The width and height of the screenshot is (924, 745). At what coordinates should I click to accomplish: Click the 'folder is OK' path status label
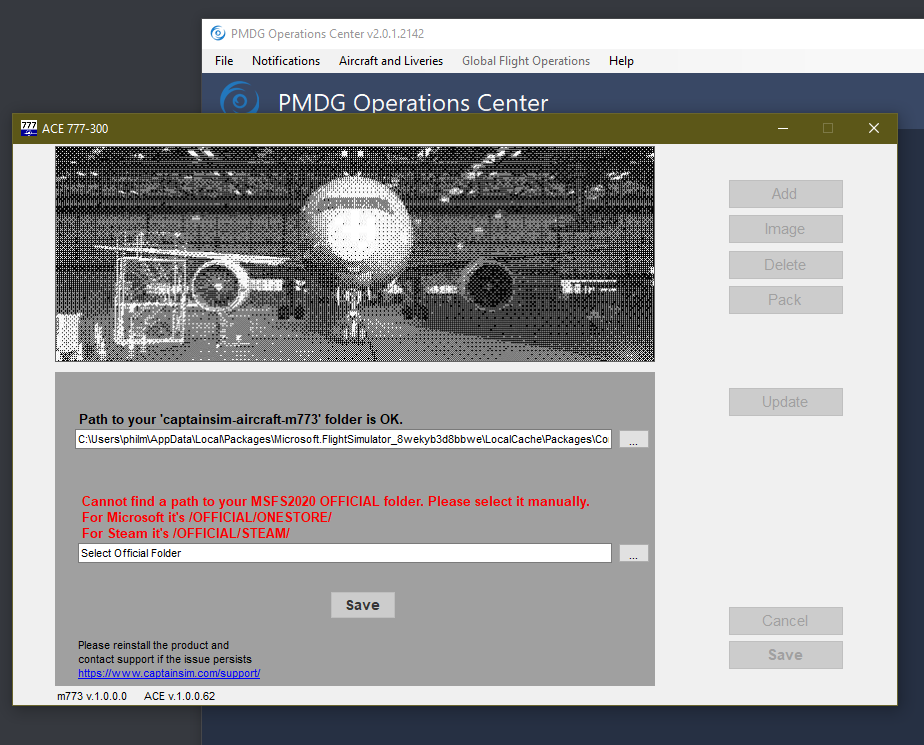pyautogui.click(x=241, y=419)
